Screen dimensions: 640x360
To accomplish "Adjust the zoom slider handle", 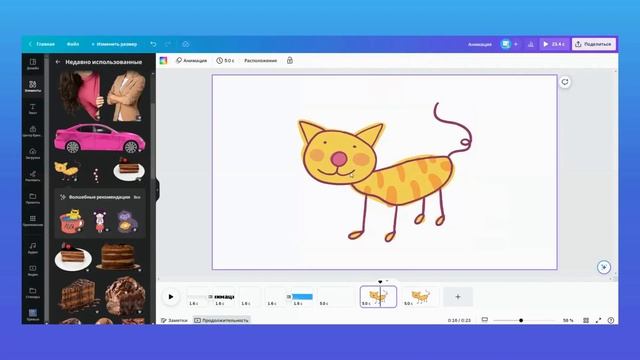I will 521,320.
